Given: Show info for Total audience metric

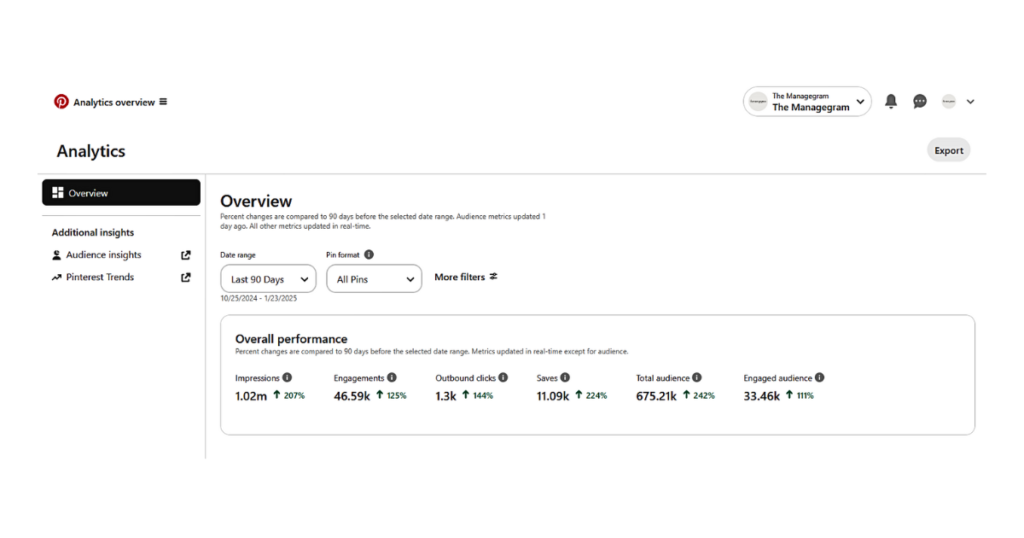Looking at the screenshot, I should click(697, 378).
